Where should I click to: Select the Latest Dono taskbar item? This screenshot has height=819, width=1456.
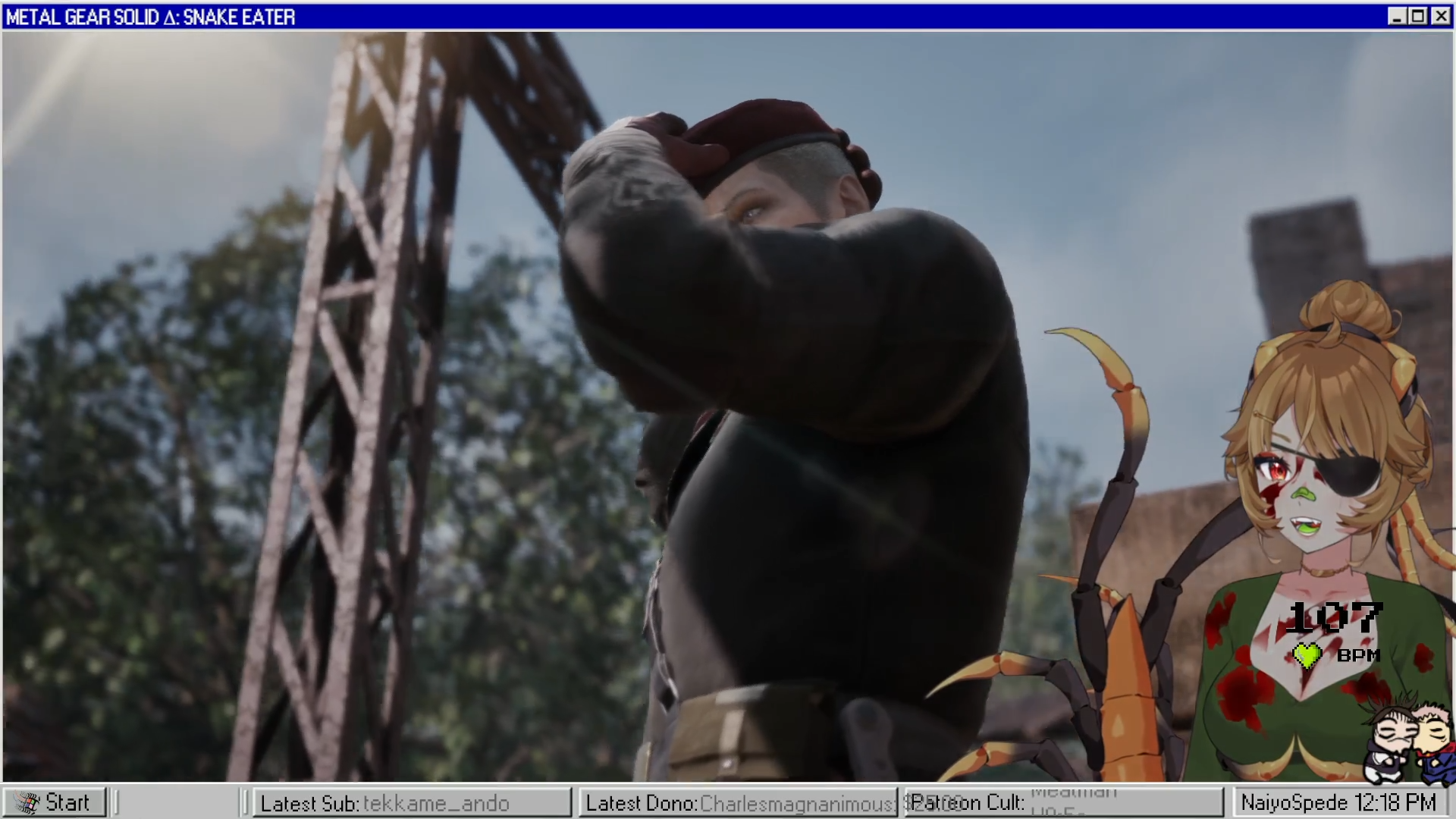pyautogui.click(x=738, y=802)
